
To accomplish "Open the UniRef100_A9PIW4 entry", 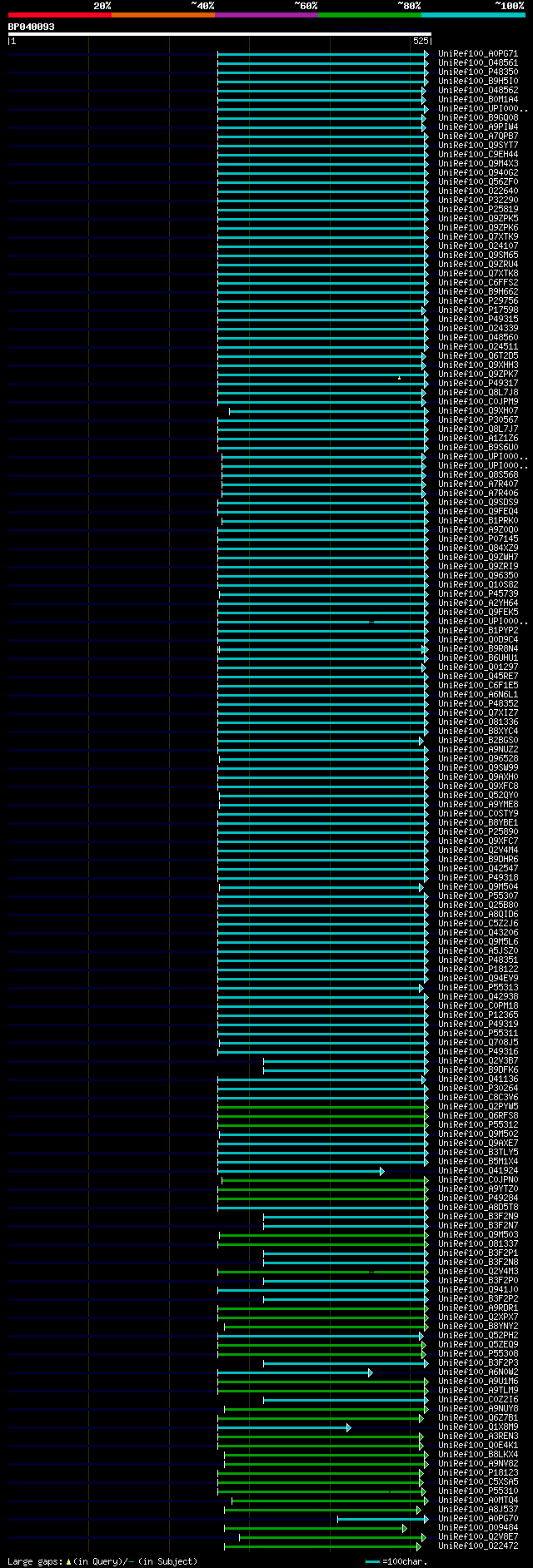I will tap(478, 127).
